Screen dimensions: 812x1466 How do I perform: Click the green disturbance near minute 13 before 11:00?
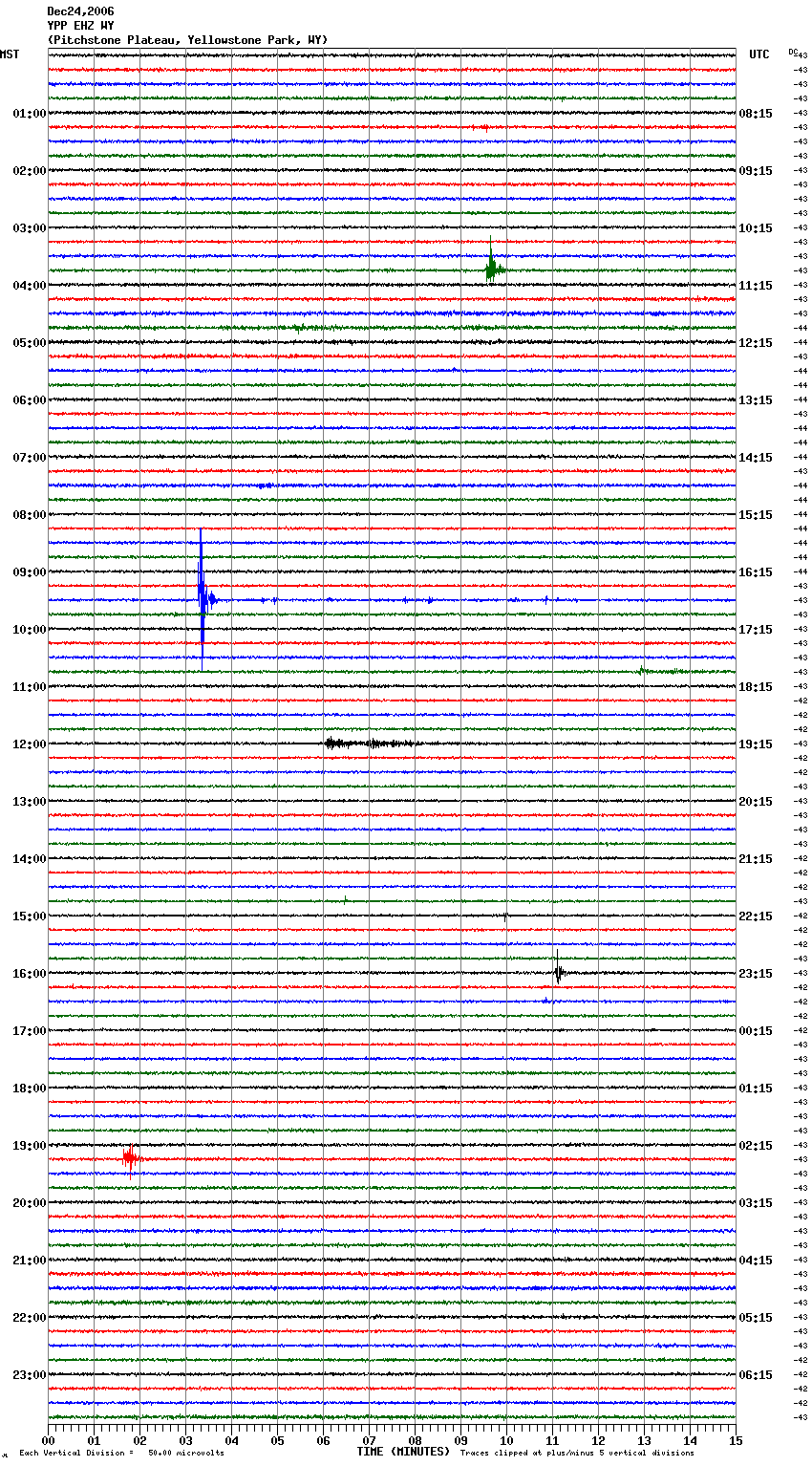[661, 671]
